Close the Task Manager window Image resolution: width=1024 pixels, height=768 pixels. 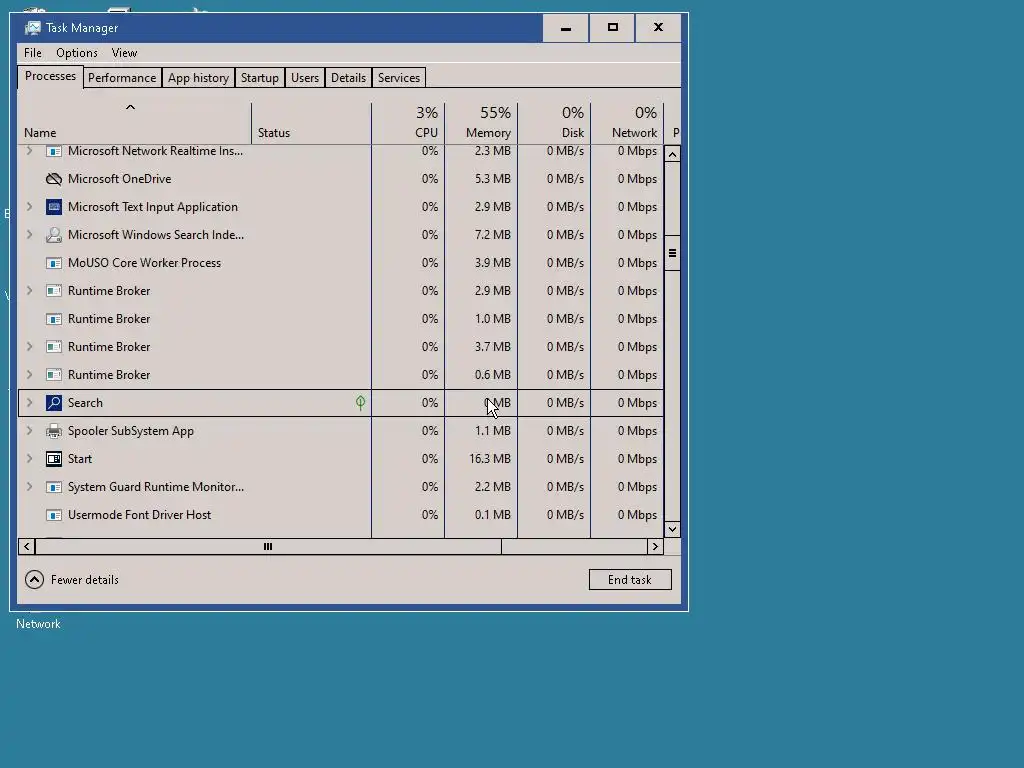pyautogui.click(x=658, y=28)
